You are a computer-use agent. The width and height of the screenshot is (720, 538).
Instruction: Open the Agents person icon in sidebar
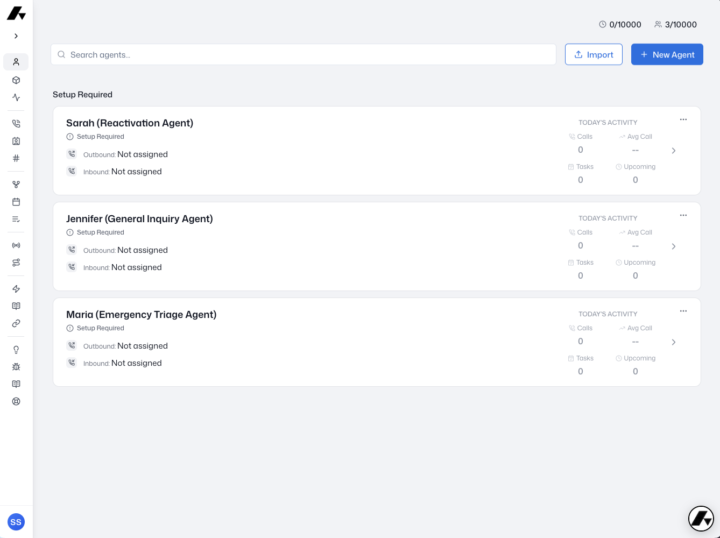[16, 62]
